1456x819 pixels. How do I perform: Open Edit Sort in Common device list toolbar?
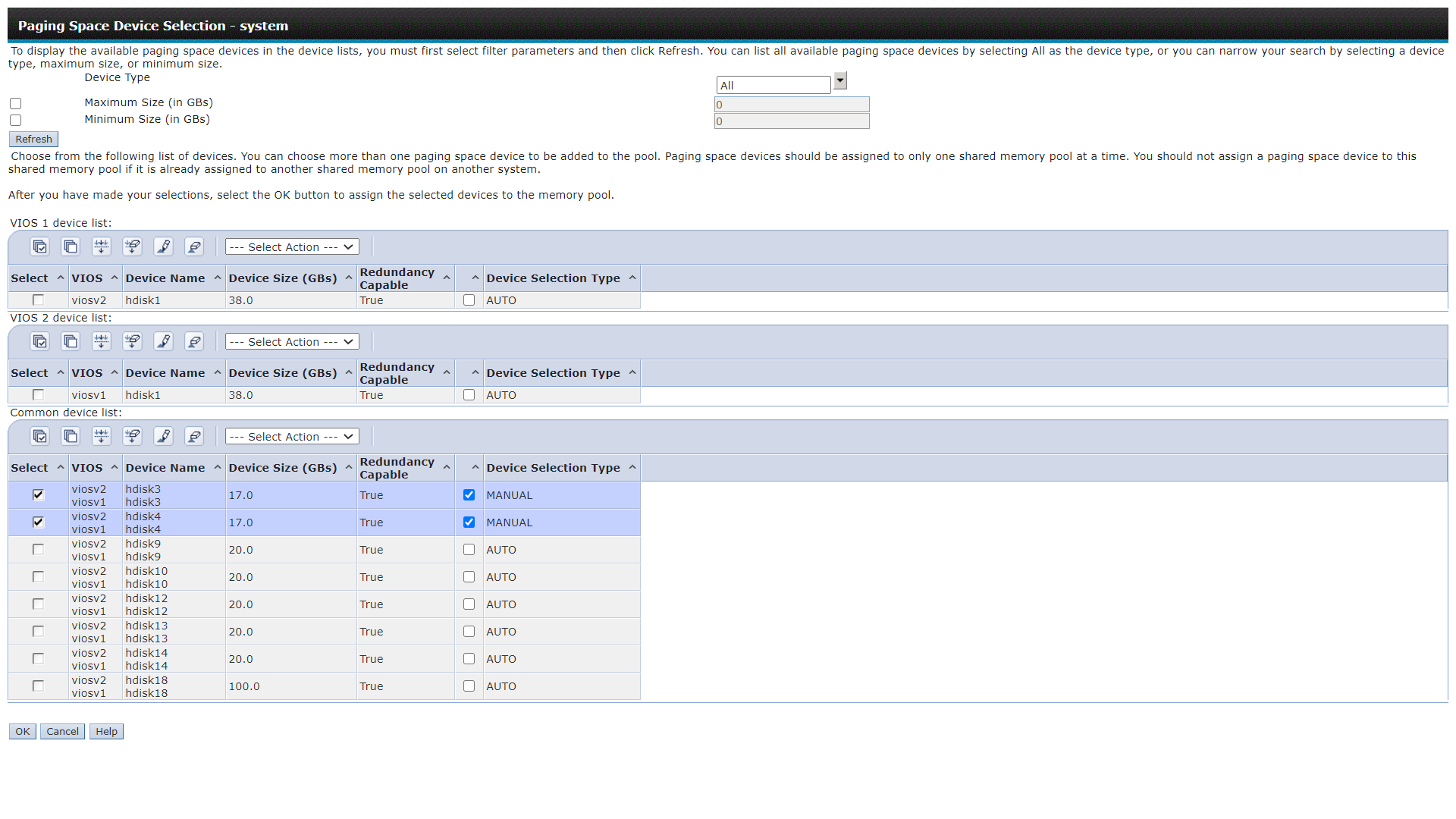pyautogui.click(x=163, y=436)
